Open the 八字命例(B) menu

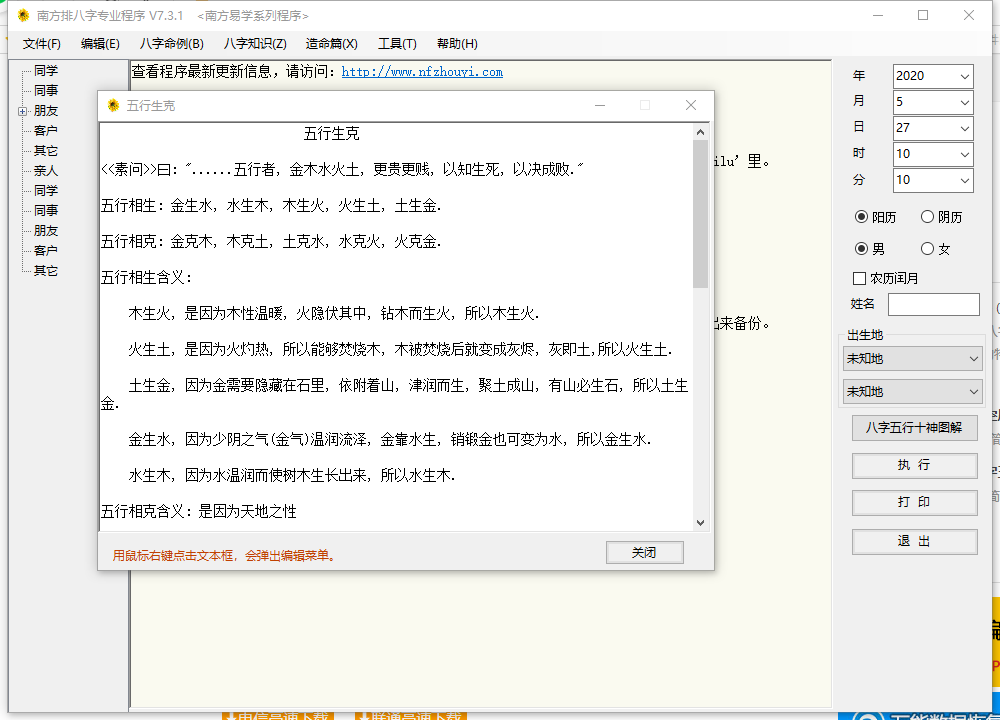171,44
